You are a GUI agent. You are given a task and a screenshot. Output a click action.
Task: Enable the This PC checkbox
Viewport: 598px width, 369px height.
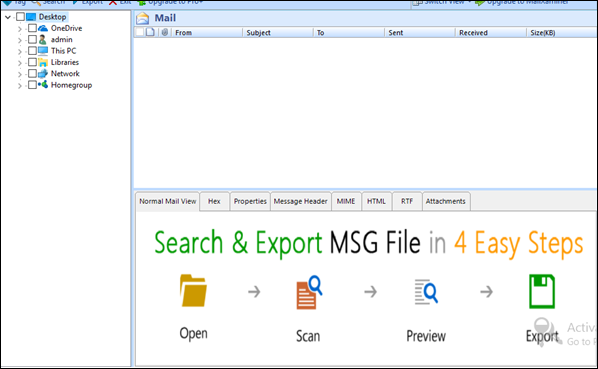[x=32, y=51]
